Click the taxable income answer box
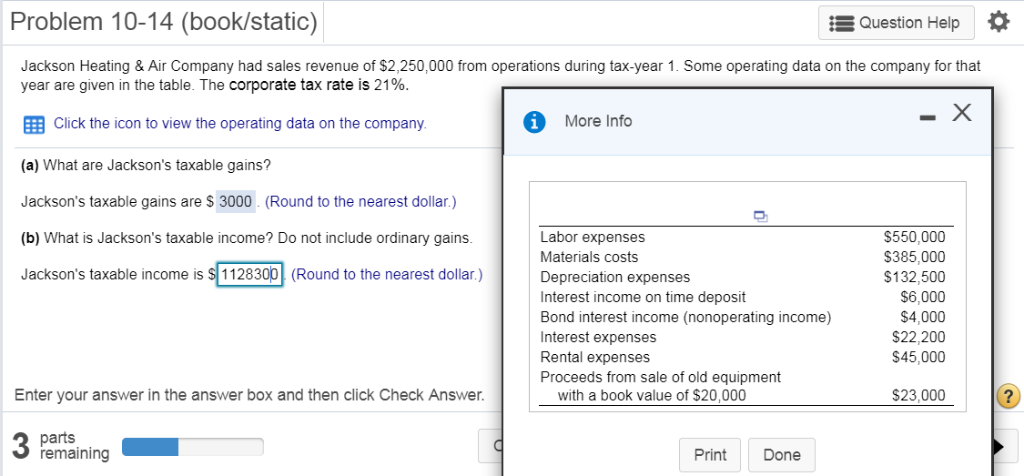 click(249, 274)
